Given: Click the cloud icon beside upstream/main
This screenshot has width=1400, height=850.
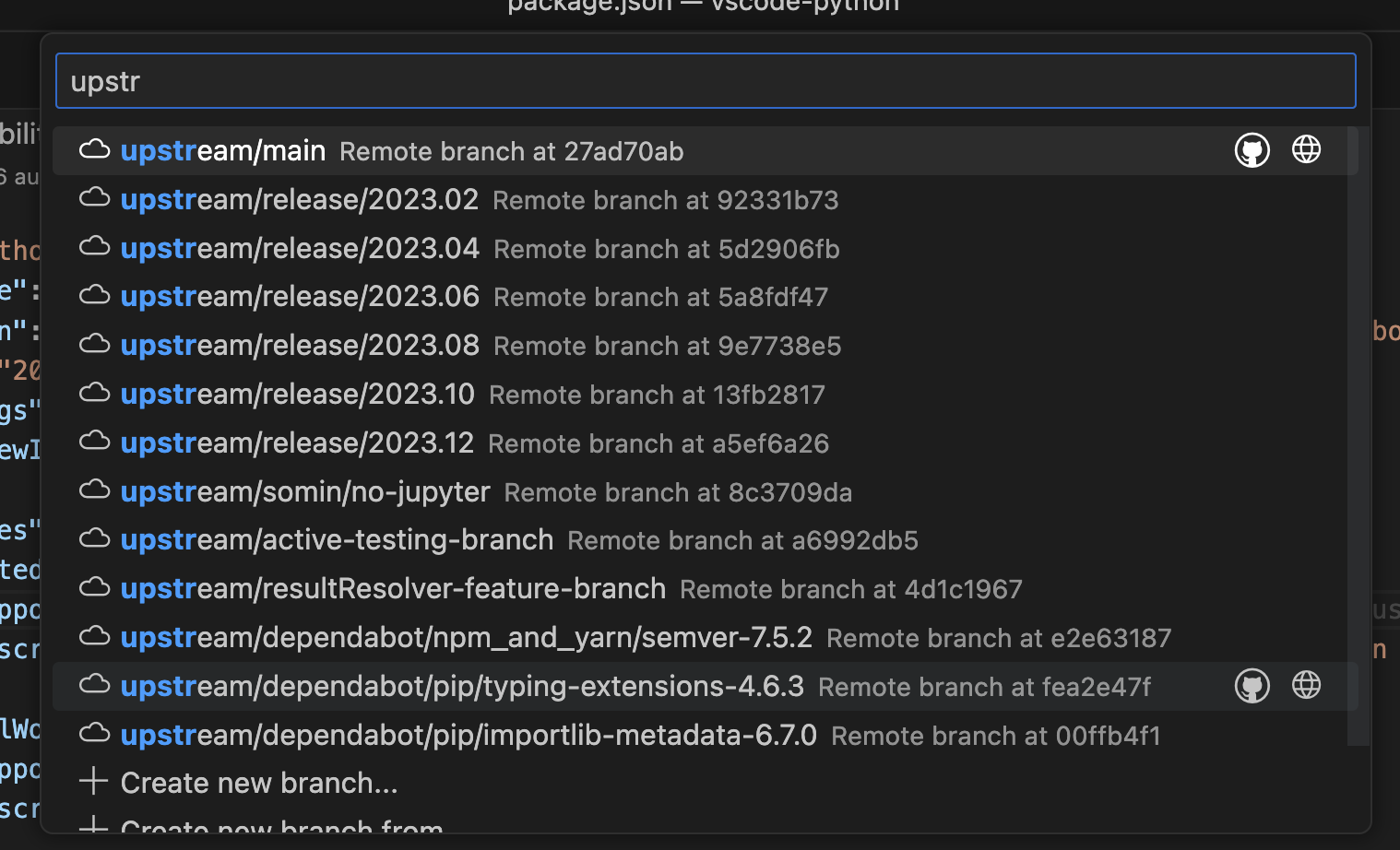Looking at the screenshot, I should [x=95, y=149].
